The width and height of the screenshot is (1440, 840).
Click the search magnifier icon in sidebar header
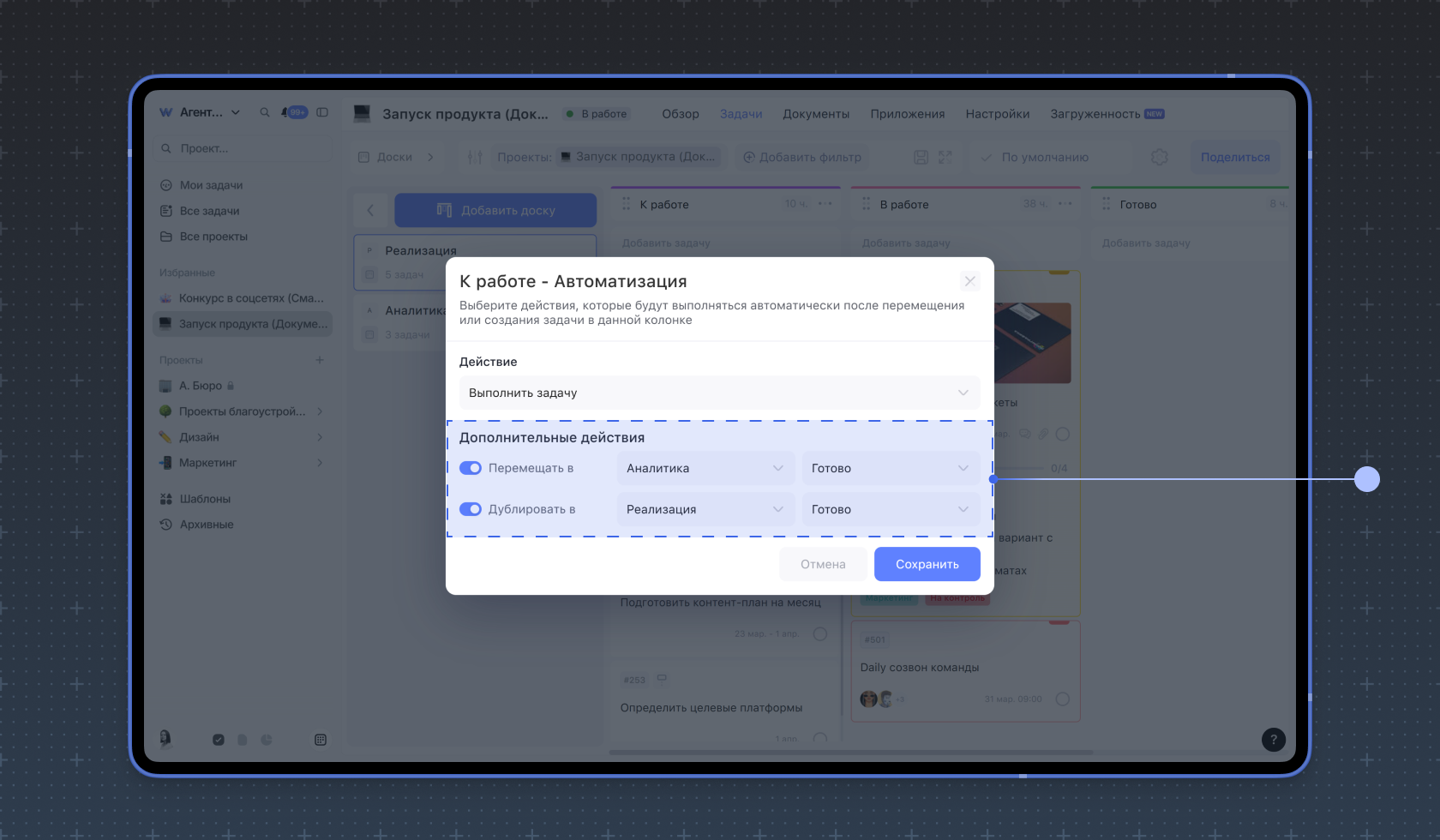pyautogui.click(x=265, y=112)
